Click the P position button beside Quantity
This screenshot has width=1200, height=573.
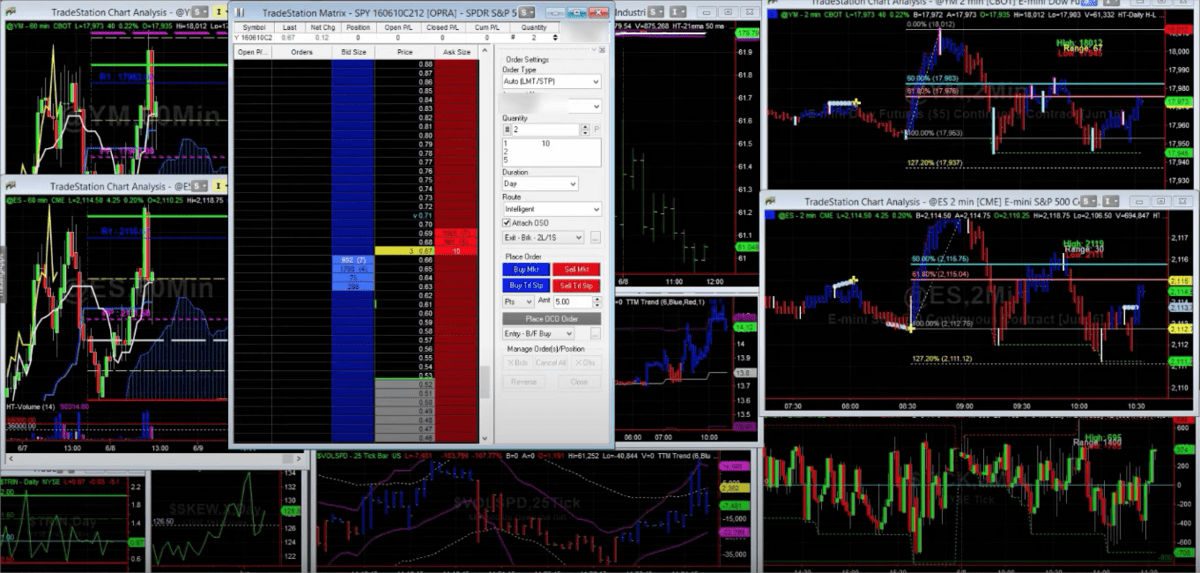[x=596, y=130]
